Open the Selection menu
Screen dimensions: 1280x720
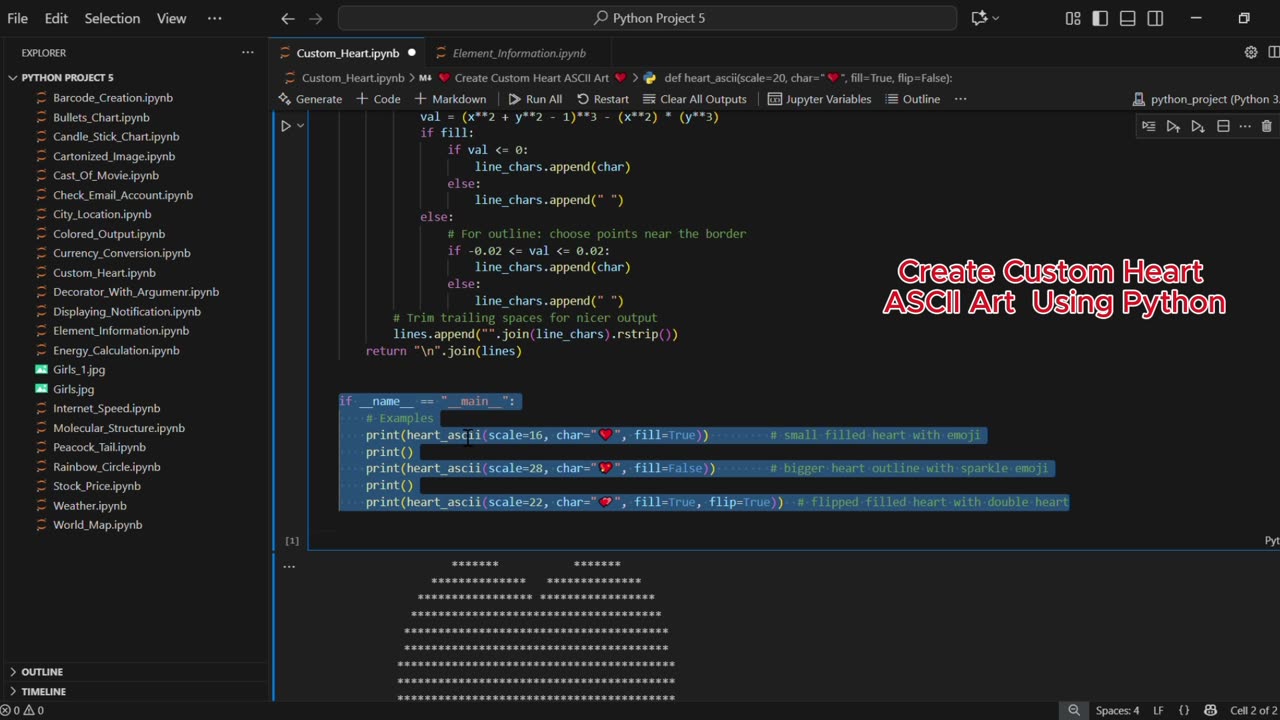tap(112, 18)
